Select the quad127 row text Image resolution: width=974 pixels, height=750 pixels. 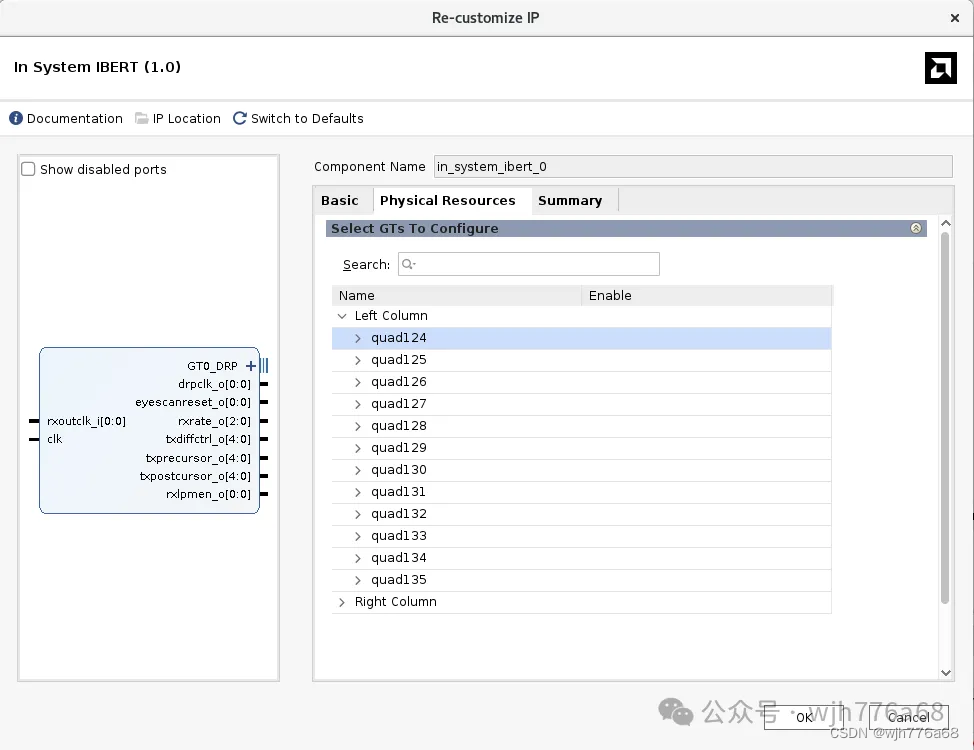399,404
